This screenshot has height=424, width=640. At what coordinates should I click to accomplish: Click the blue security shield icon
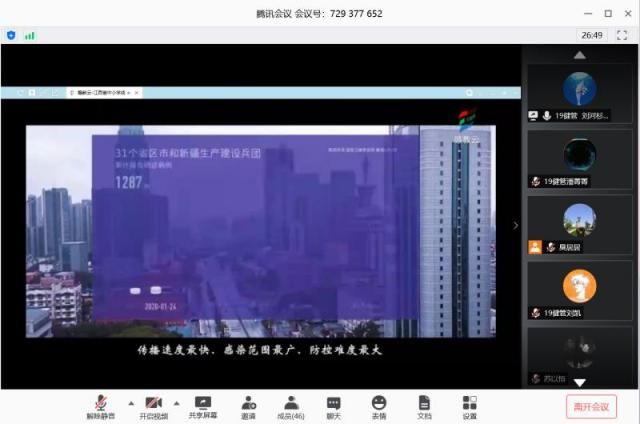pyautogui.click(x=11, y=35)
